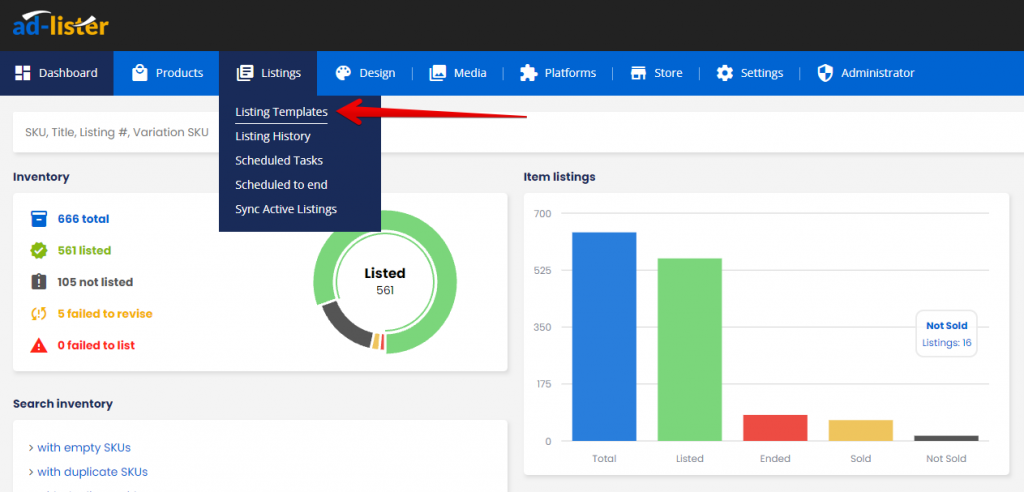This screenshot has height=492, width=1024.
Task: Click the Sold axis label
Action: tap(861, 459)
